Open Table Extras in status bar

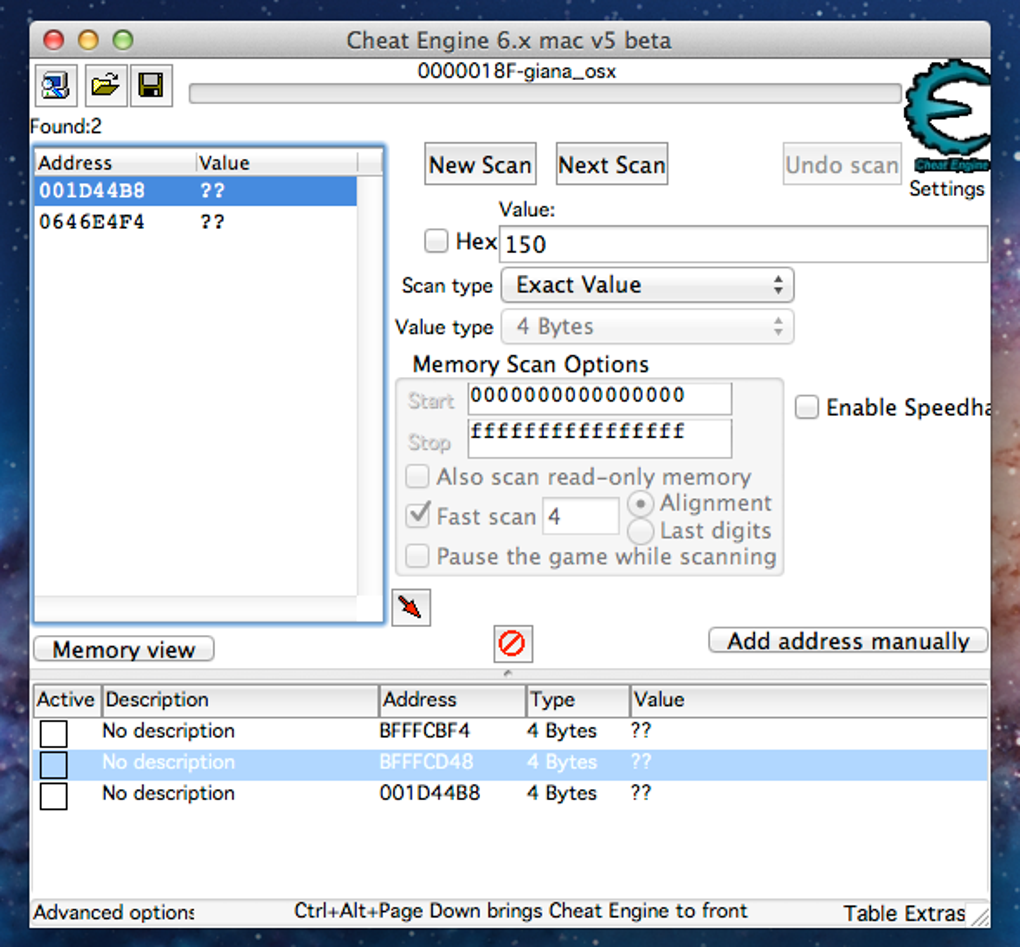tap(904, 913)
